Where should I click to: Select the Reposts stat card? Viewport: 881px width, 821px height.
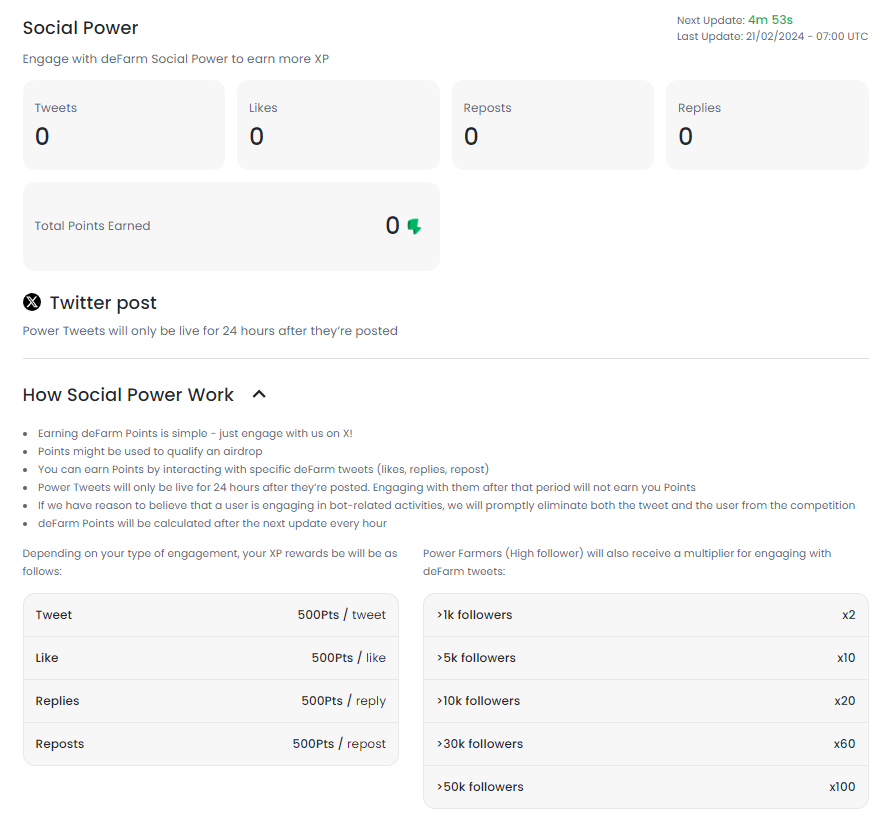[552, 125]
